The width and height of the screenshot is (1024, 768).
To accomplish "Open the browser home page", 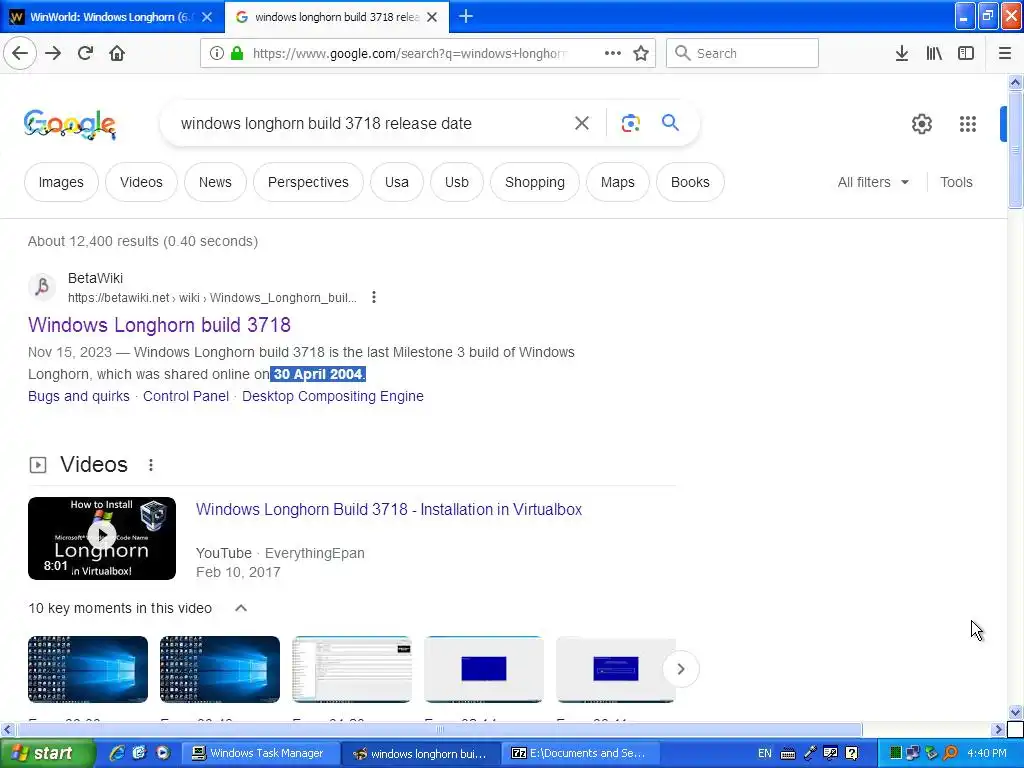I will [x=117, y=53].
